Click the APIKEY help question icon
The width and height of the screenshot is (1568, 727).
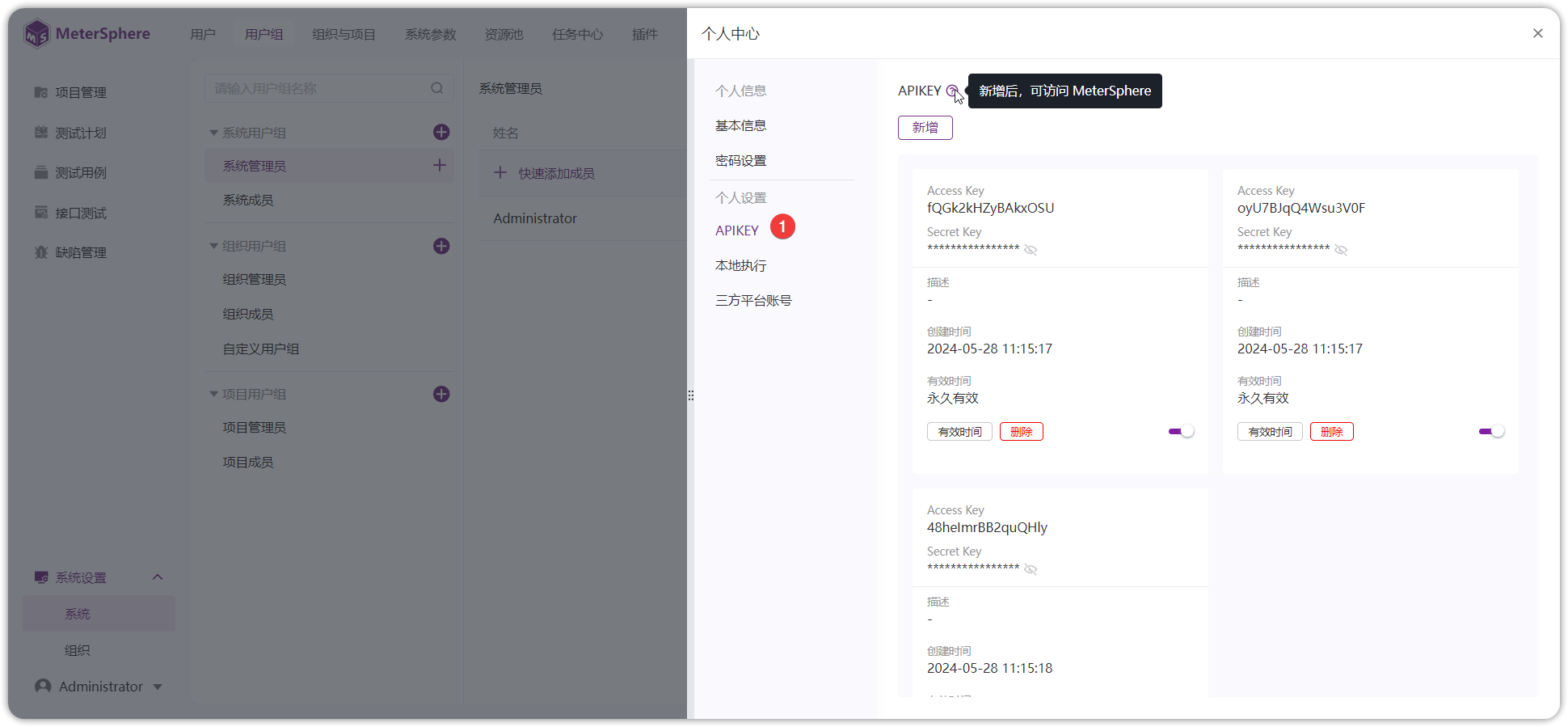[952, 91]
